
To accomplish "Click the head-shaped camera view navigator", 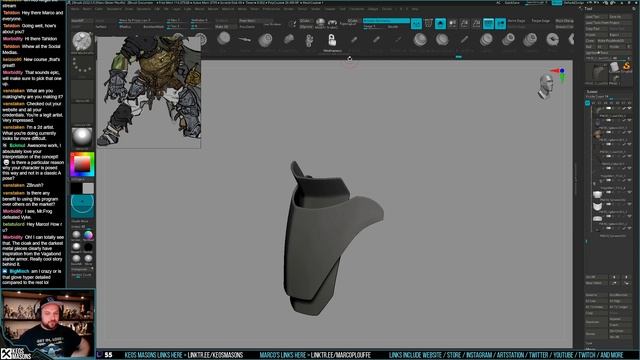I will (x=545, y=87).
